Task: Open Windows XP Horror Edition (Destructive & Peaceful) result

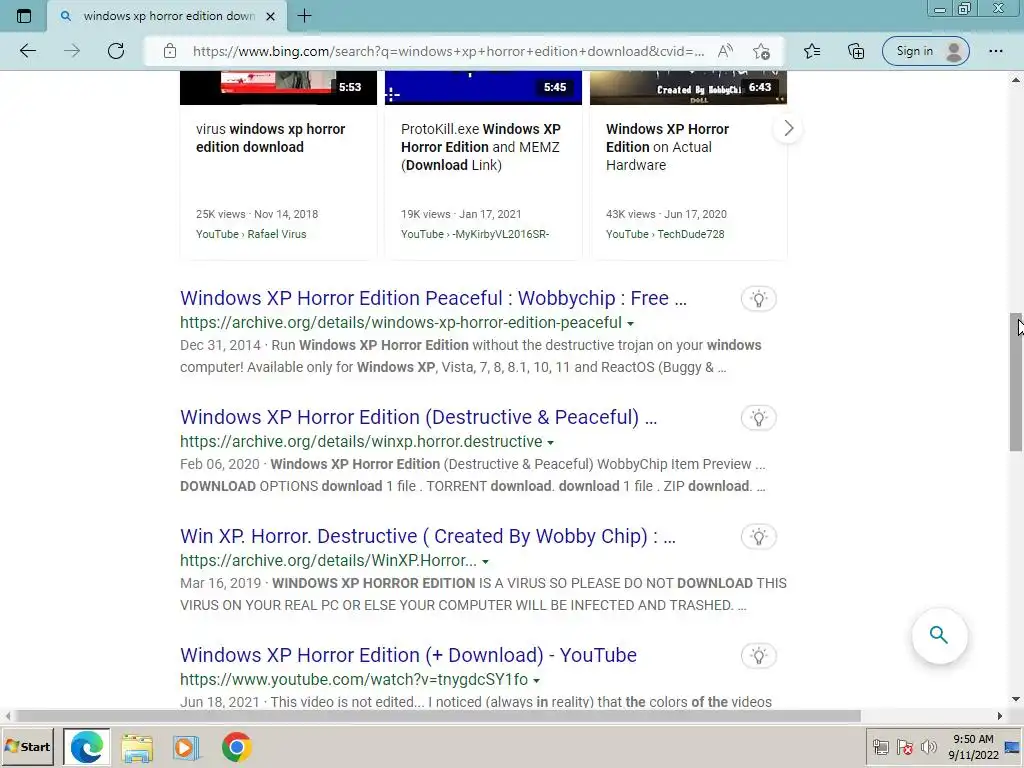Action: pyautogui.click(x=419, y=417)
